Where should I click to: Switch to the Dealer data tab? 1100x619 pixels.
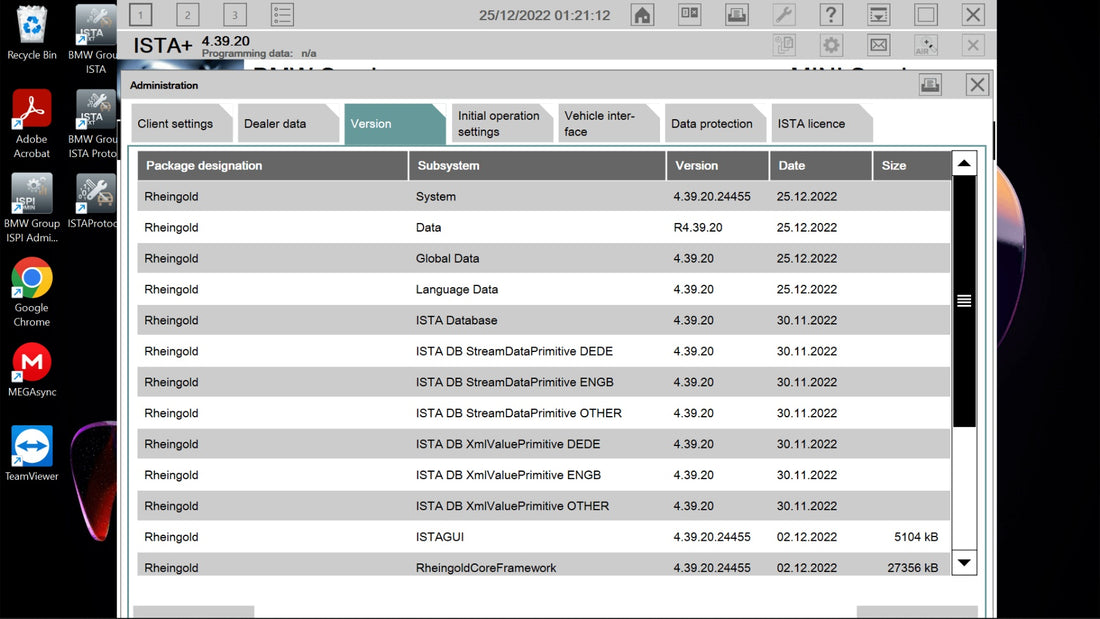click(x=277, y=123)
